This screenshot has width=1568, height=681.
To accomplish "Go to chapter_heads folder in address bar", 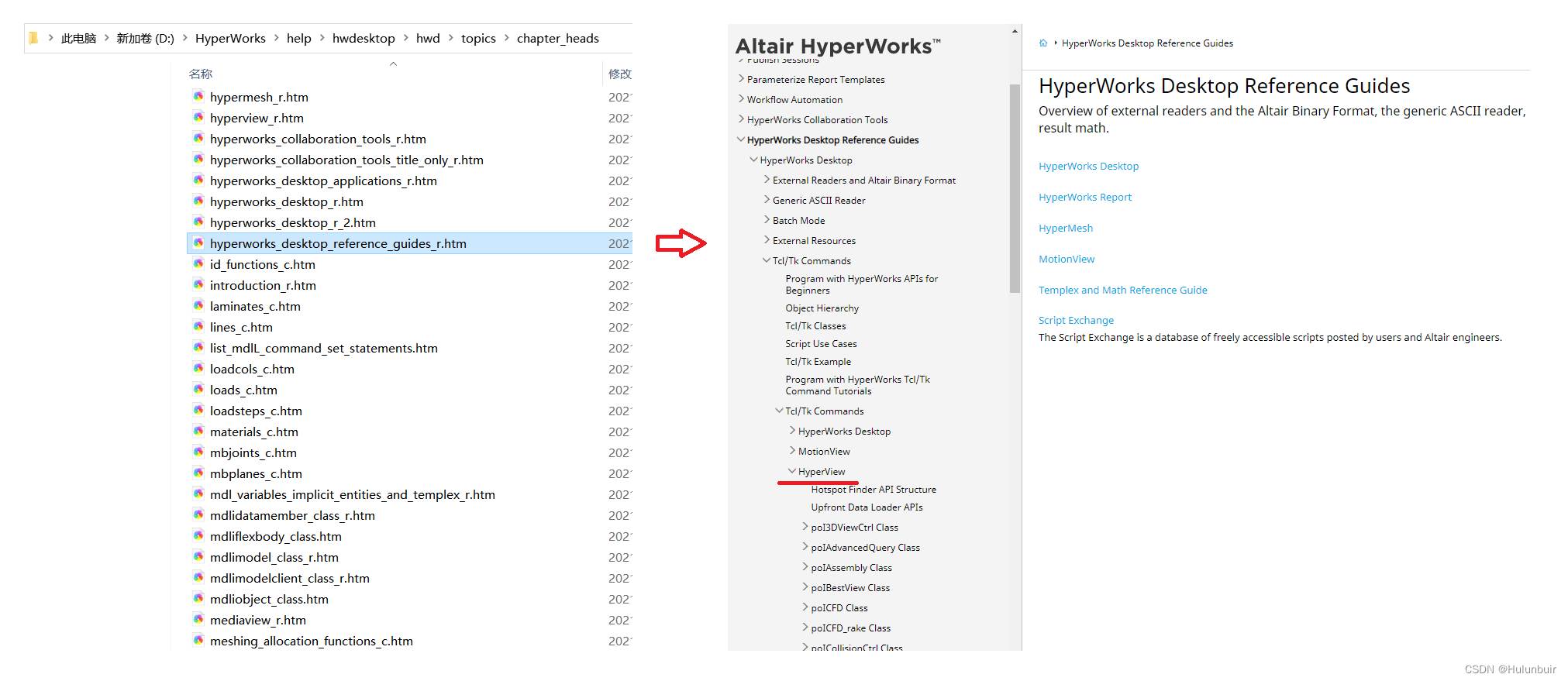I will [x=558, y=38].
